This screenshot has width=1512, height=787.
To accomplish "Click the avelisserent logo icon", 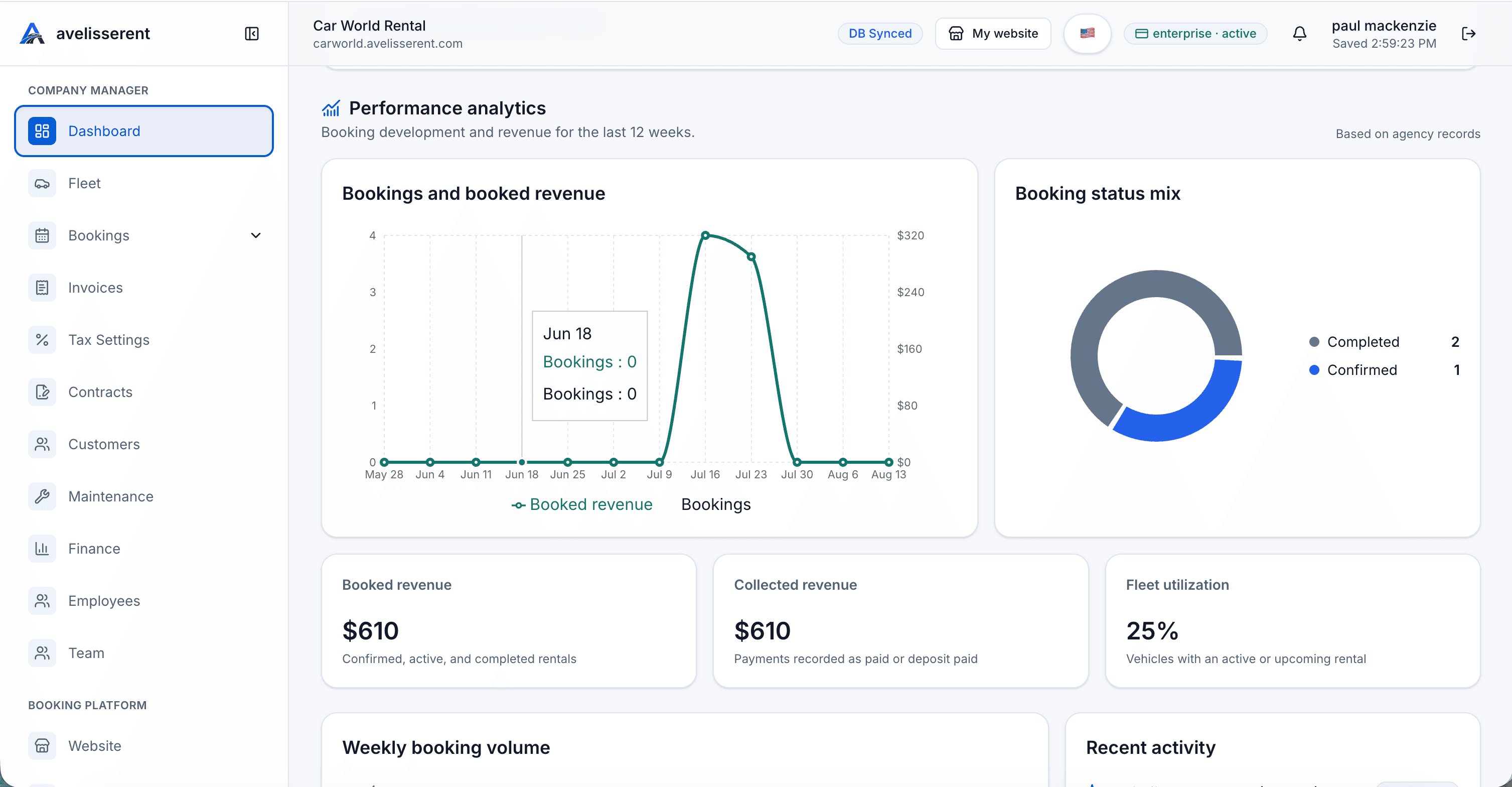I will tap(32, 34).
